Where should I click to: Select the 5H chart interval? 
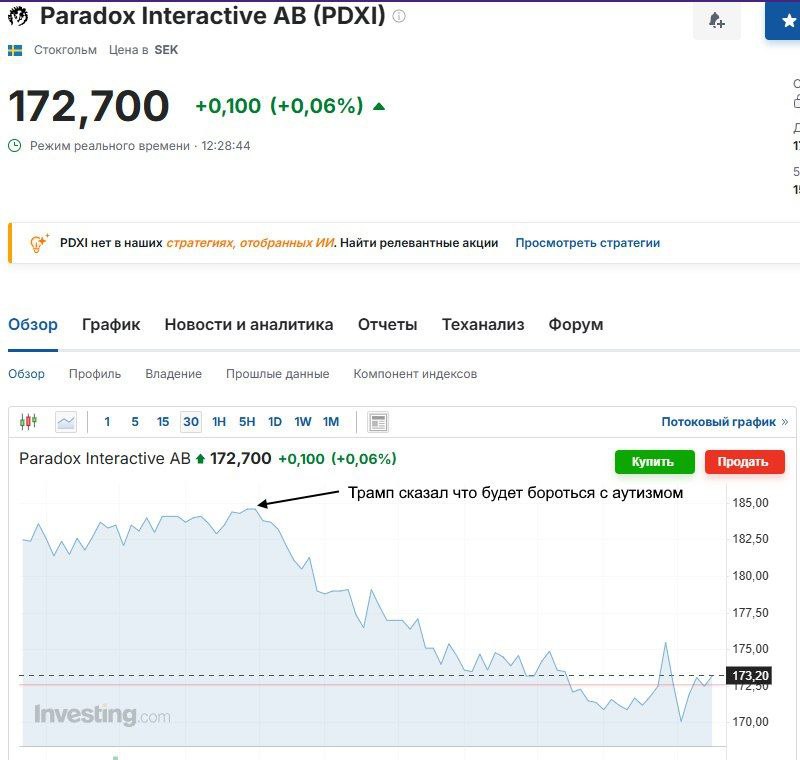247,422
